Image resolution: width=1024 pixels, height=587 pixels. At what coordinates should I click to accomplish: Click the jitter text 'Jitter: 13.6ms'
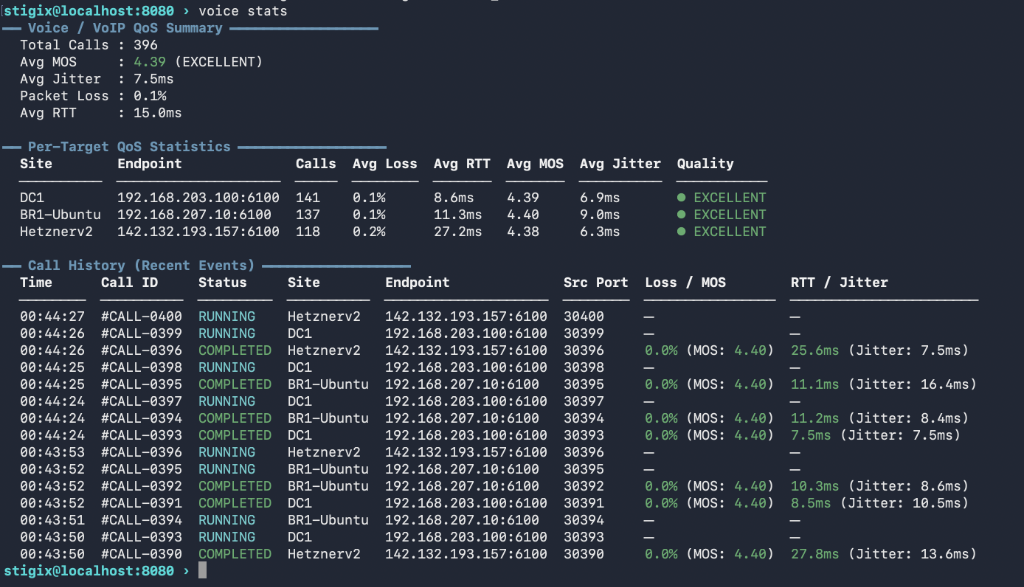coord(912,554)
